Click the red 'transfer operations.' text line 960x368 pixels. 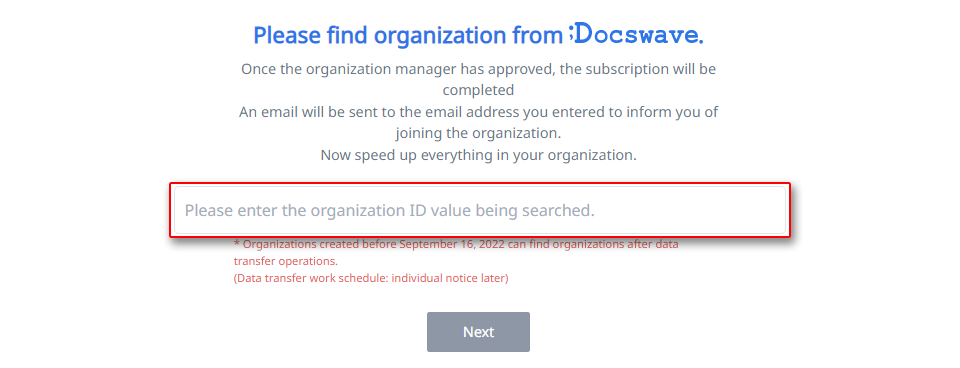point(285,261)
